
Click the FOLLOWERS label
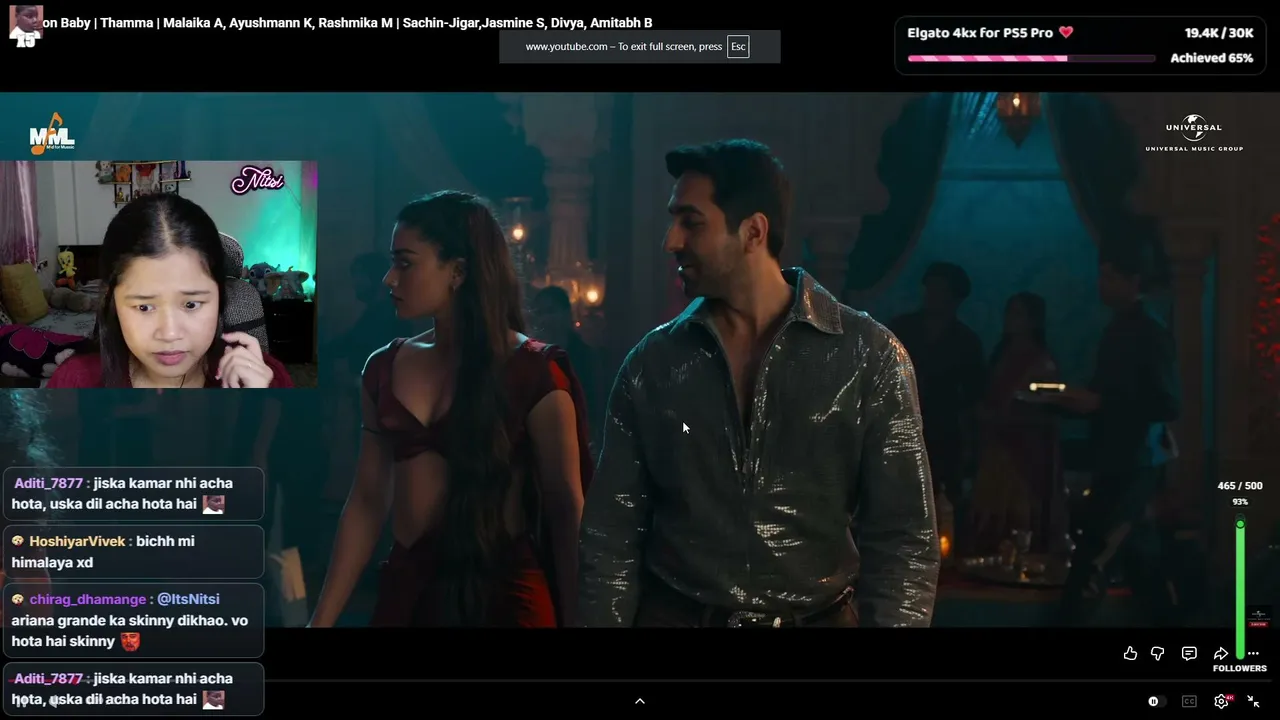coord(1240,668)
